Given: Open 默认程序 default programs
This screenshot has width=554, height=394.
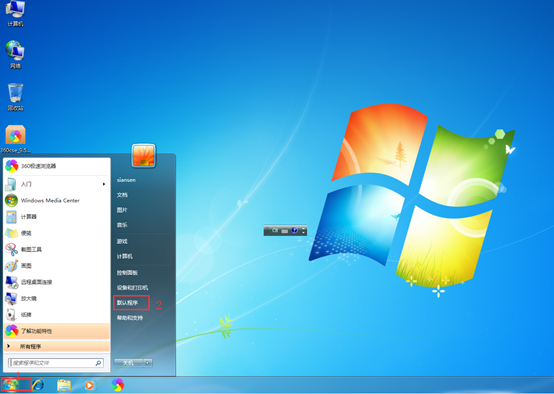Looking at the screenshot, I should point(128,303).
